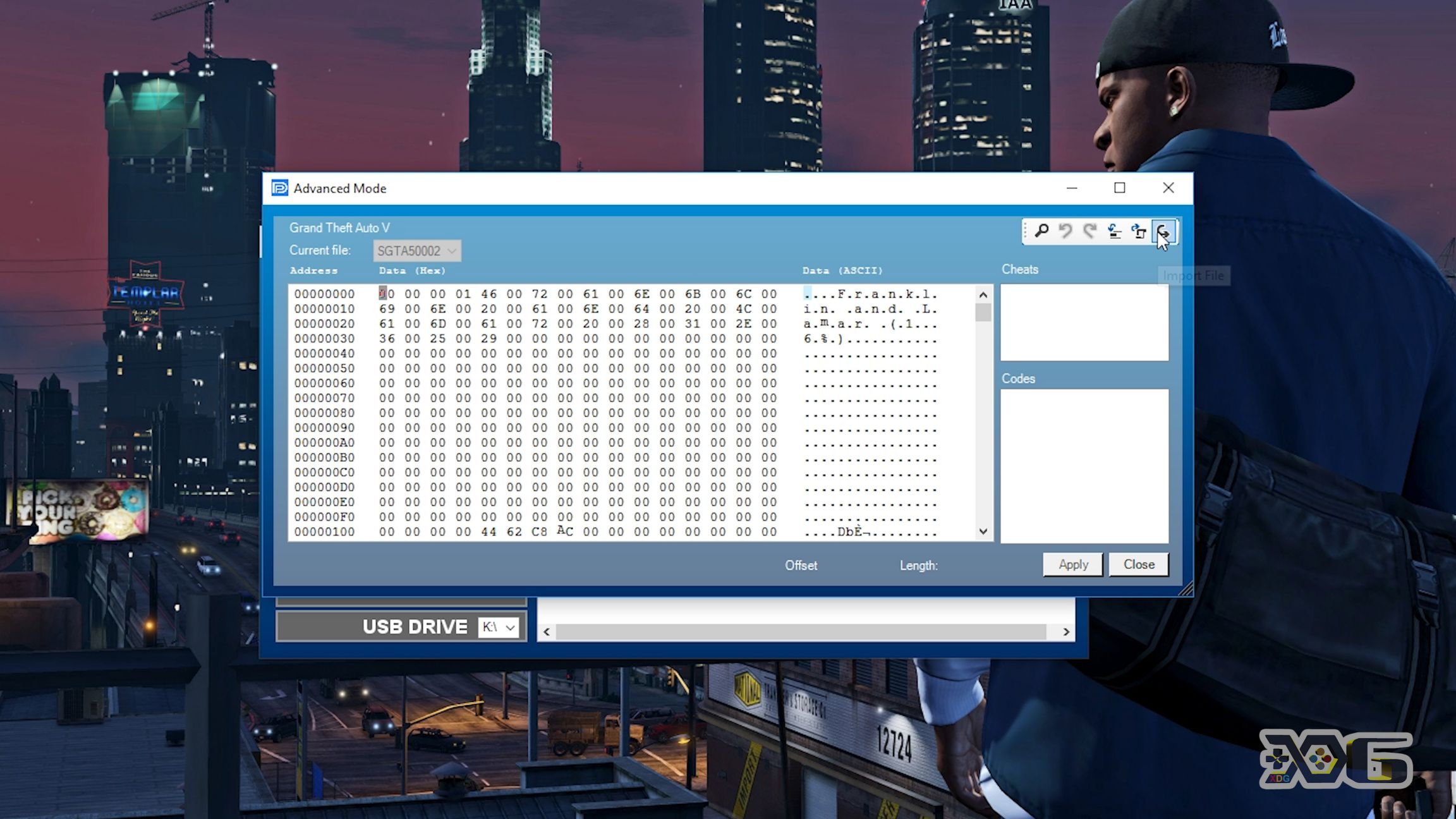Select the ImportTalis button icon
Image resolution: width=1456 pixels, height=819 pixels.
1163,231
